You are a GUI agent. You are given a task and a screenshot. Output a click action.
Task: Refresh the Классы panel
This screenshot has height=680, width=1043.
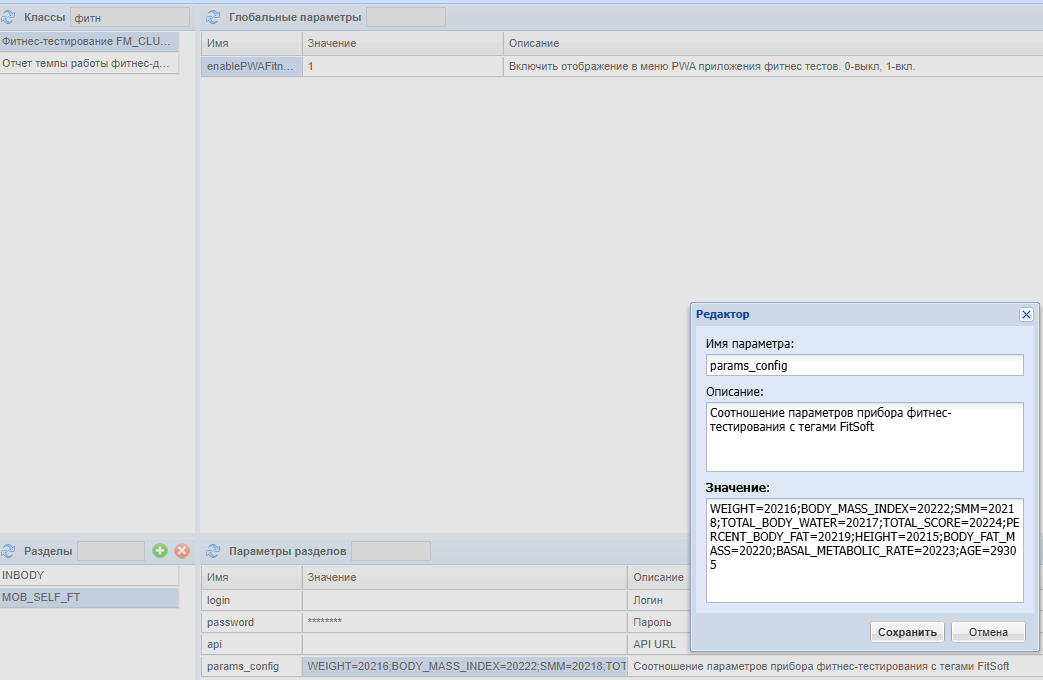8,17
